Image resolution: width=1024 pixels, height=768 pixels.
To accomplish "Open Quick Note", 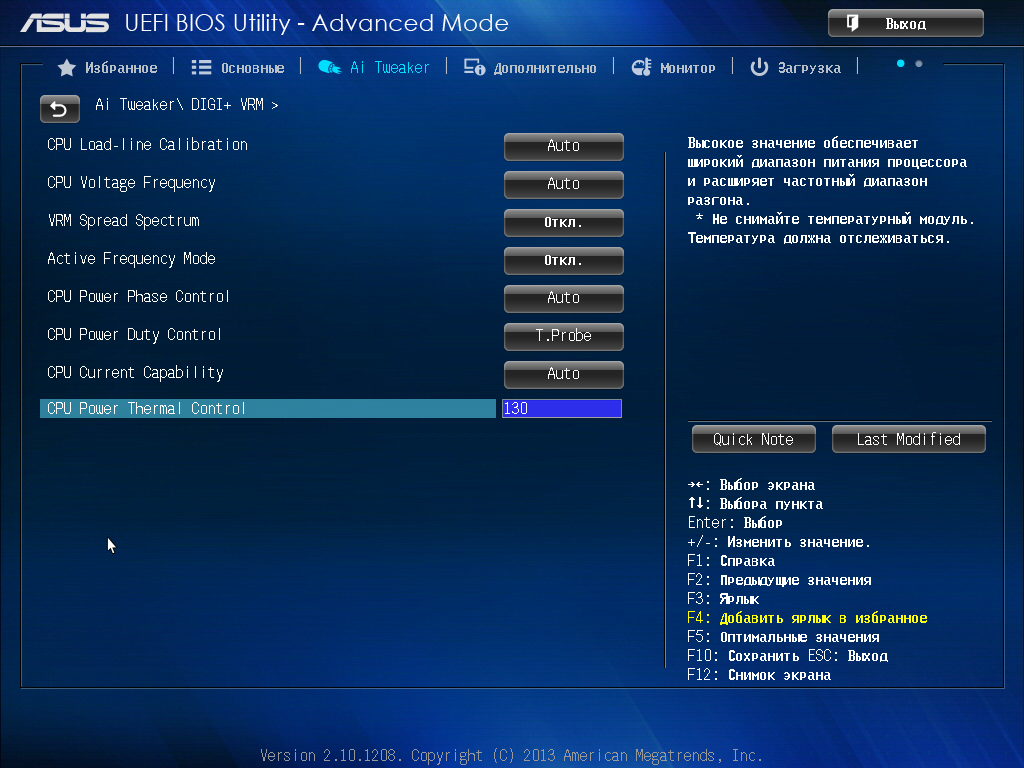I will tap(754, 440).
